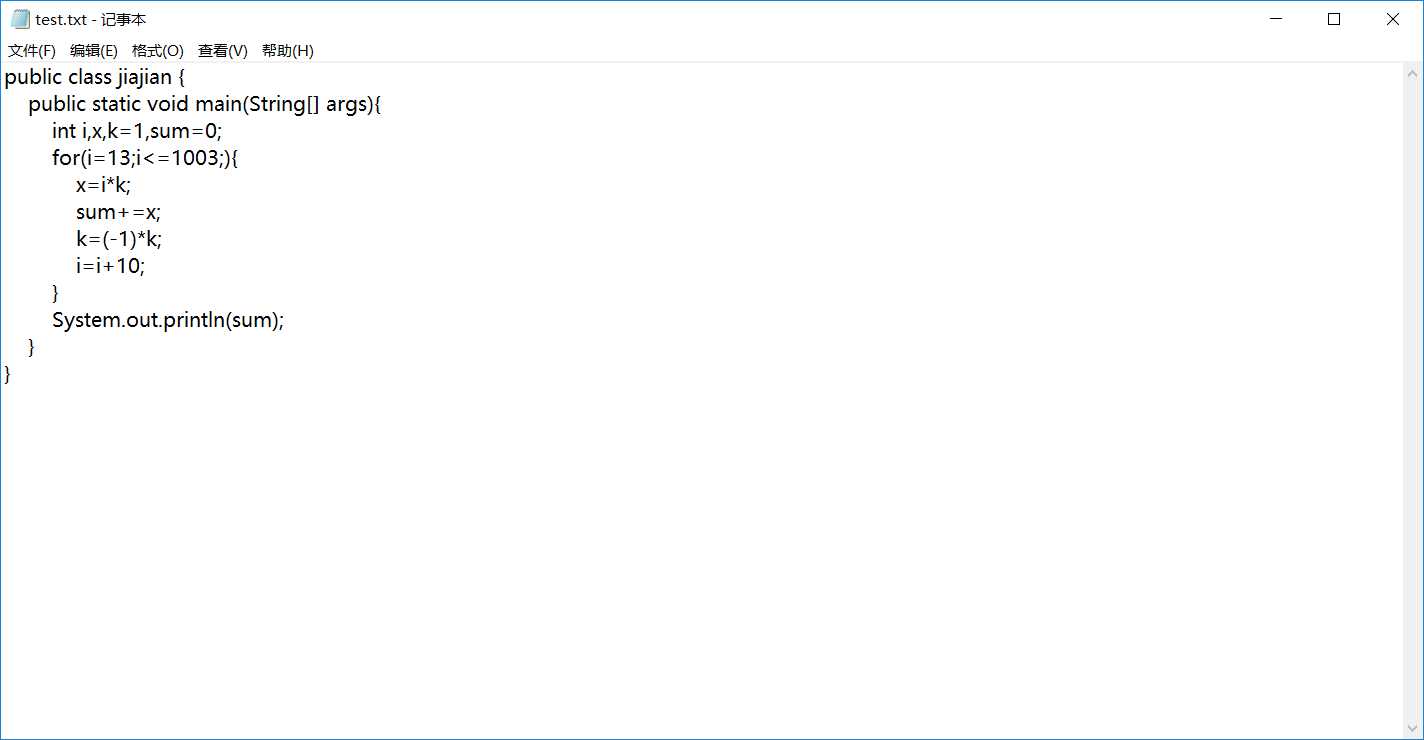Open the 帮助(H) menu
The width and height of the screenshot is (1424, 740).
(288, 51)
